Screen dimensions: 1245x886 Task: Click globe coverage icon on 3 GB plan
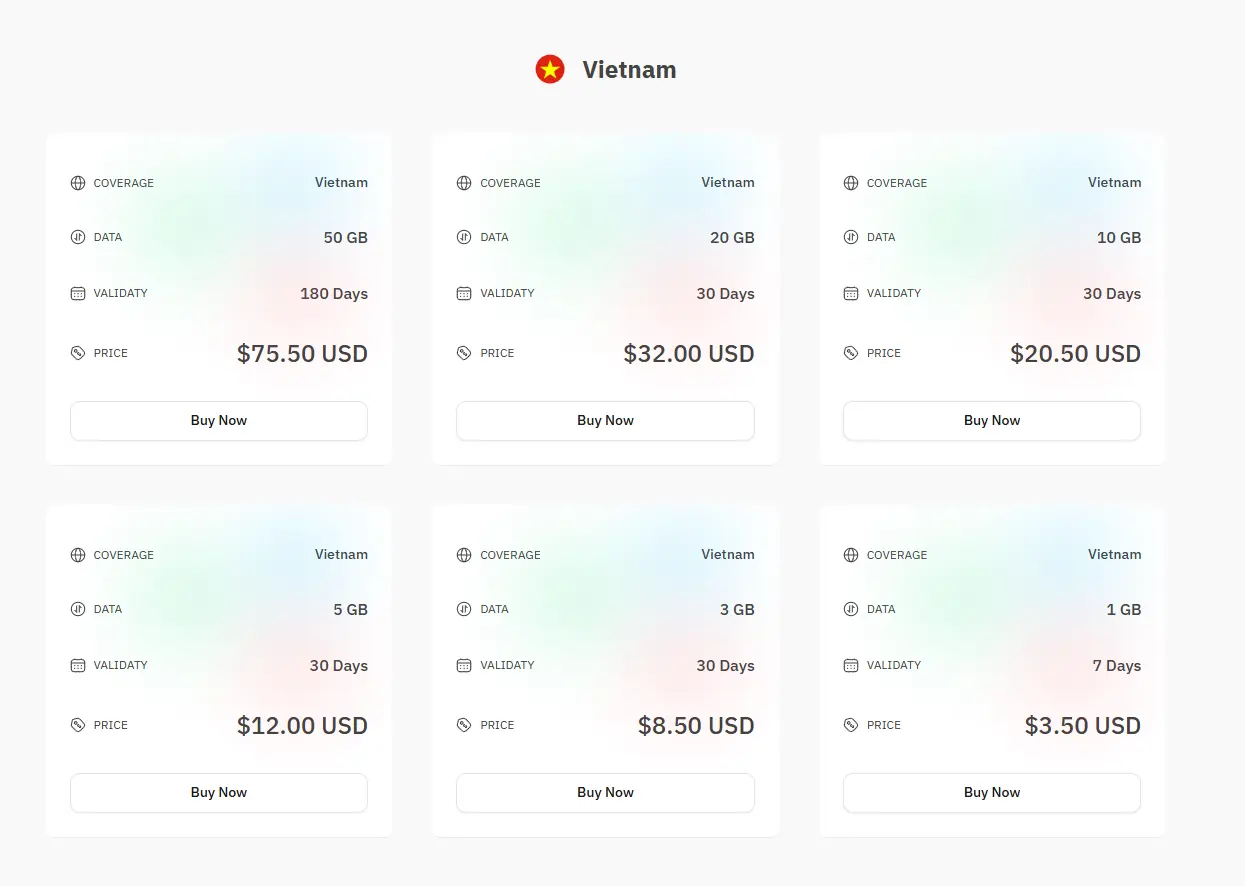coord(464,555)
